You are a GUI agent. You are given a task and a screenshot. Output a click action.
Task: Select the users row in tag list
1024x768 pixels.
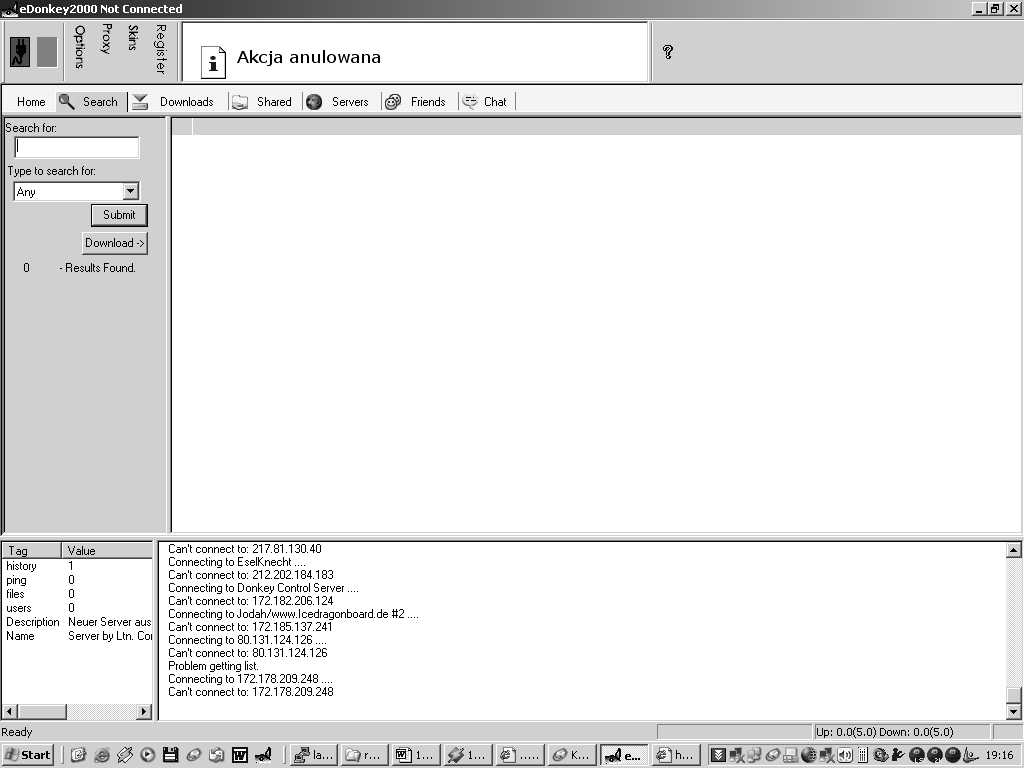pos(77,608)
